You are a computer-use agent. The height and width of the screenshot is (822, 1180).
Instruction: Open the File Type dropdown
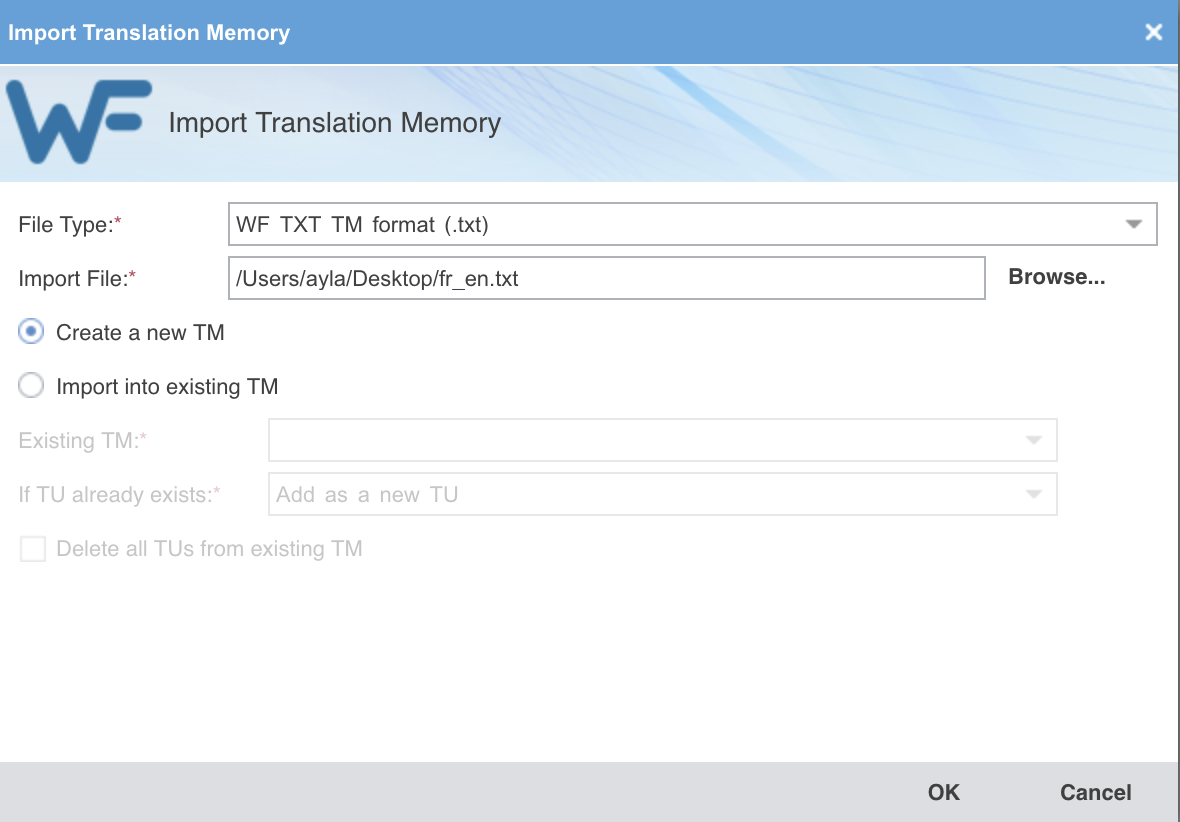(692, 224)
